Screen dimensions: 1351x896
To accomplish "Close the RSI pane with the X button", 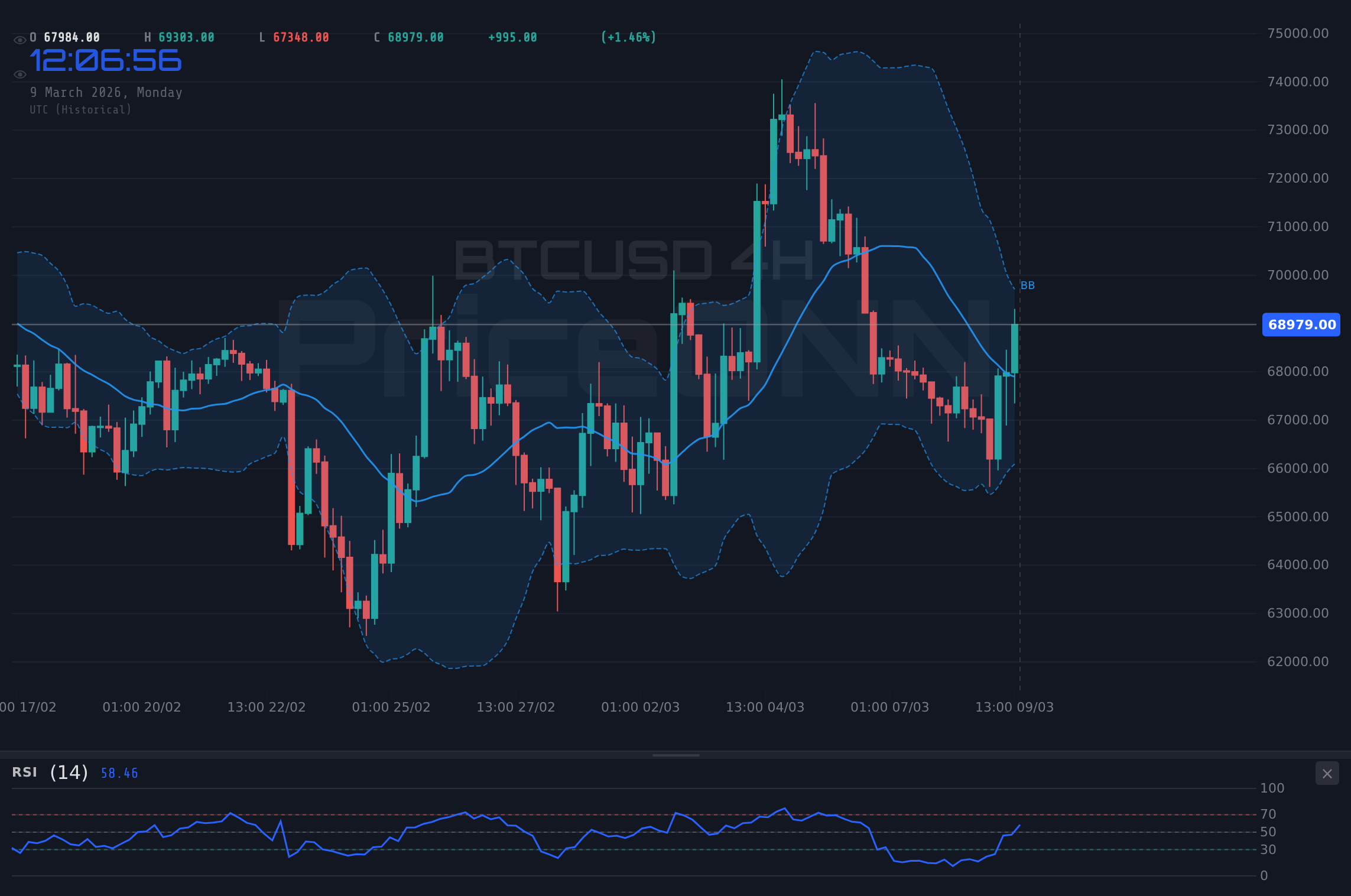I will (1327, 773).
